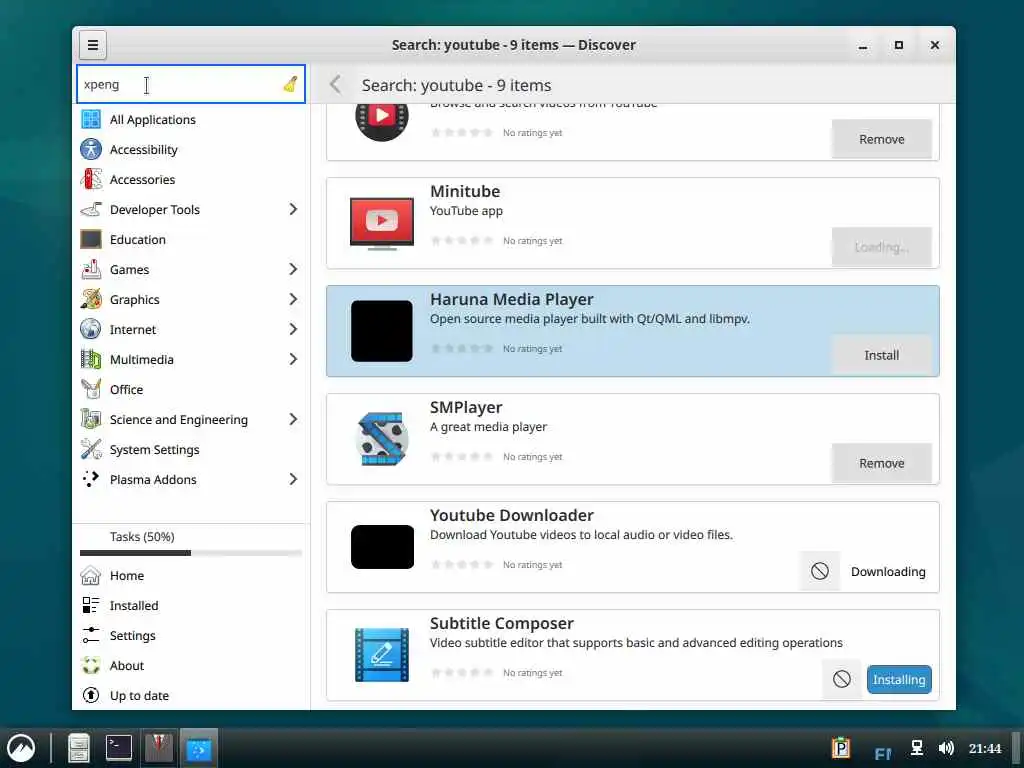Expand the Internet subcategories

point(293,329)
